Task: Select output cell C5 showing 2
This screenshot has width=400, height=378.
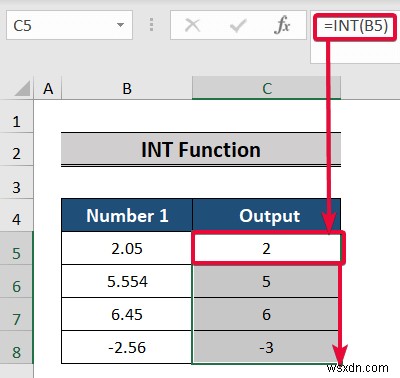Action: pyautogui.click(x=267, y=248)
